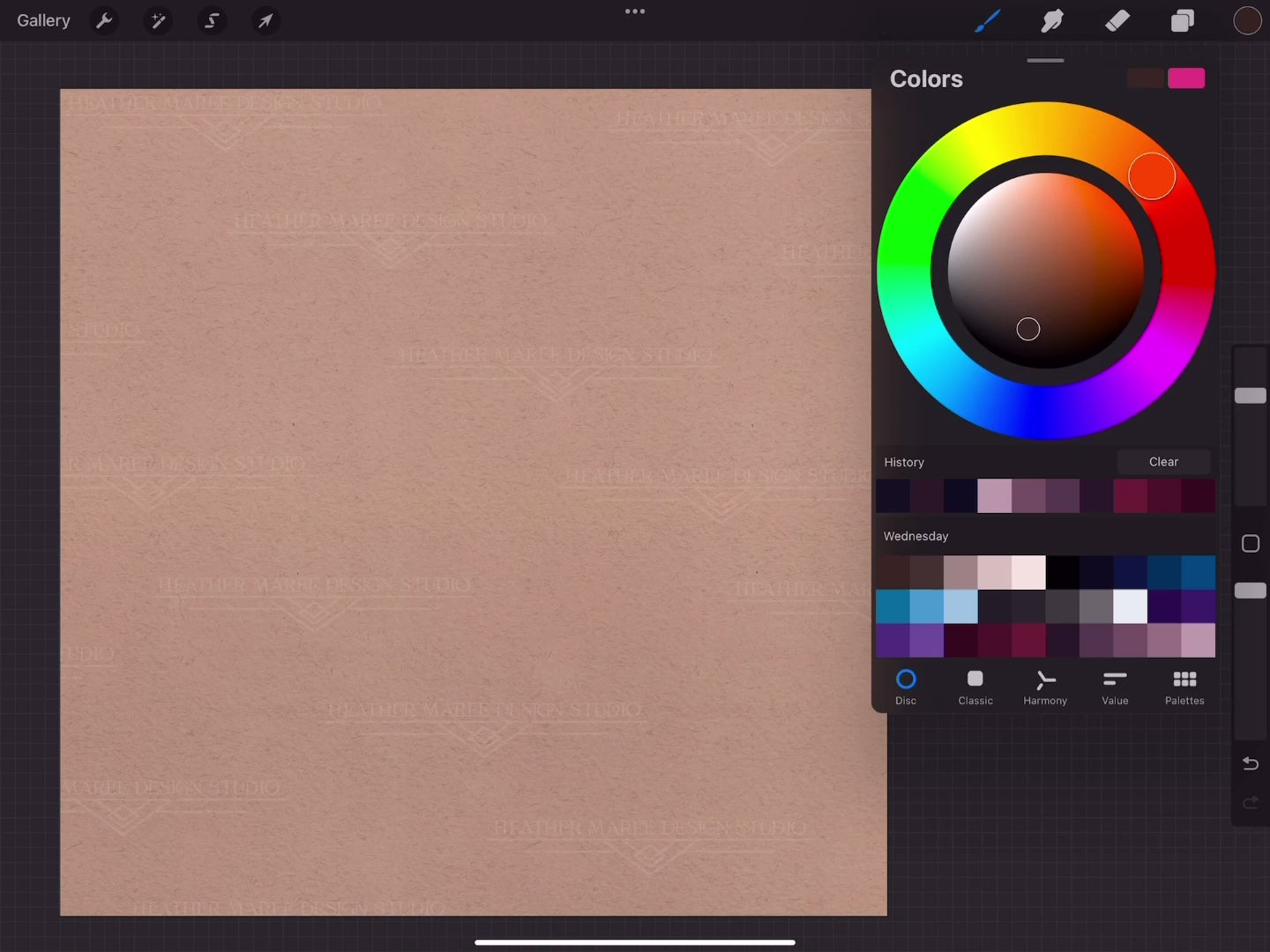
Task: Open the Actions wrench menu
Action: click(104, 20)
